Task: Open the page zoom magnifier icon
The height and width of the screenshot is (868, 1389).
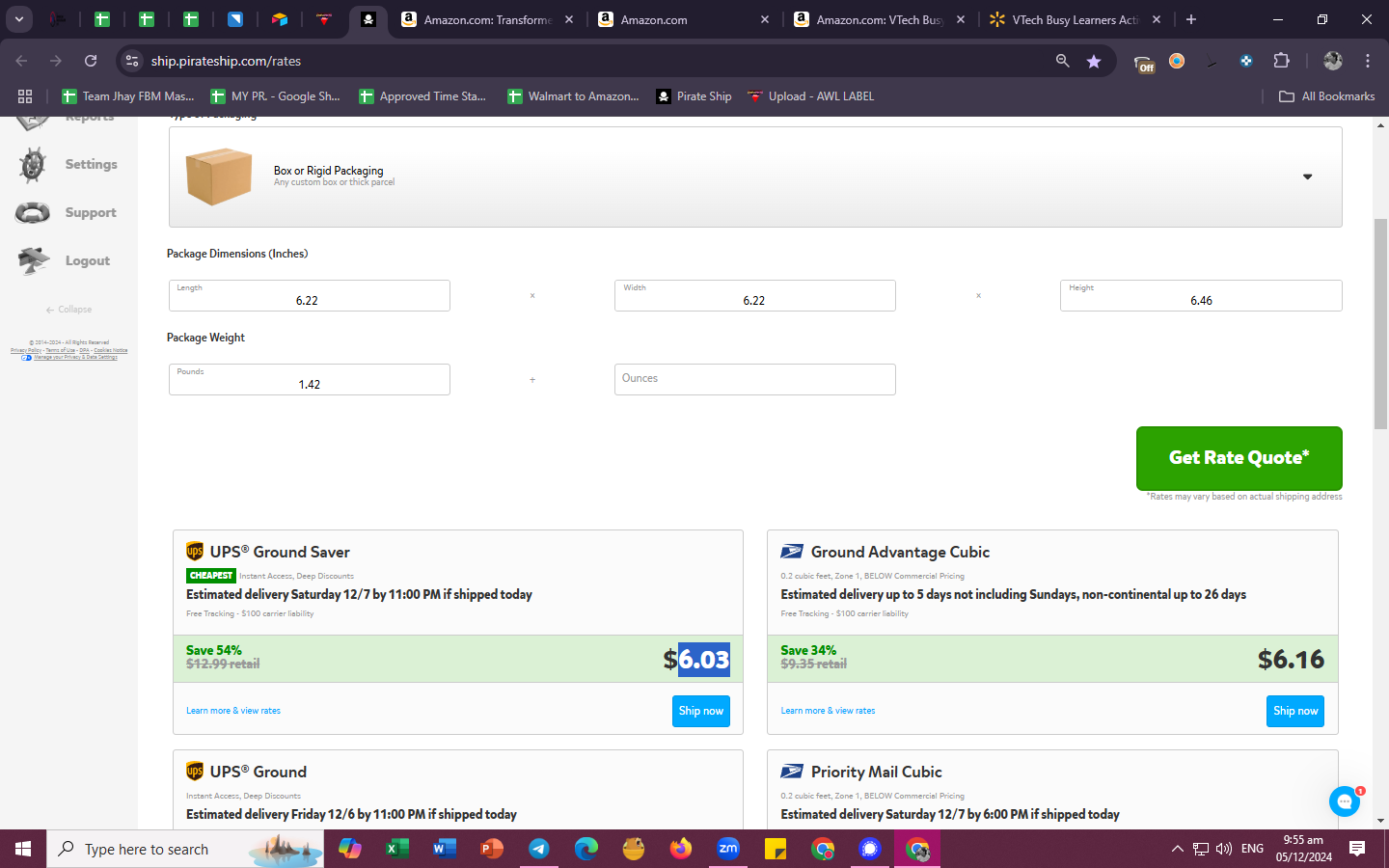Action: pos(1062,61)
